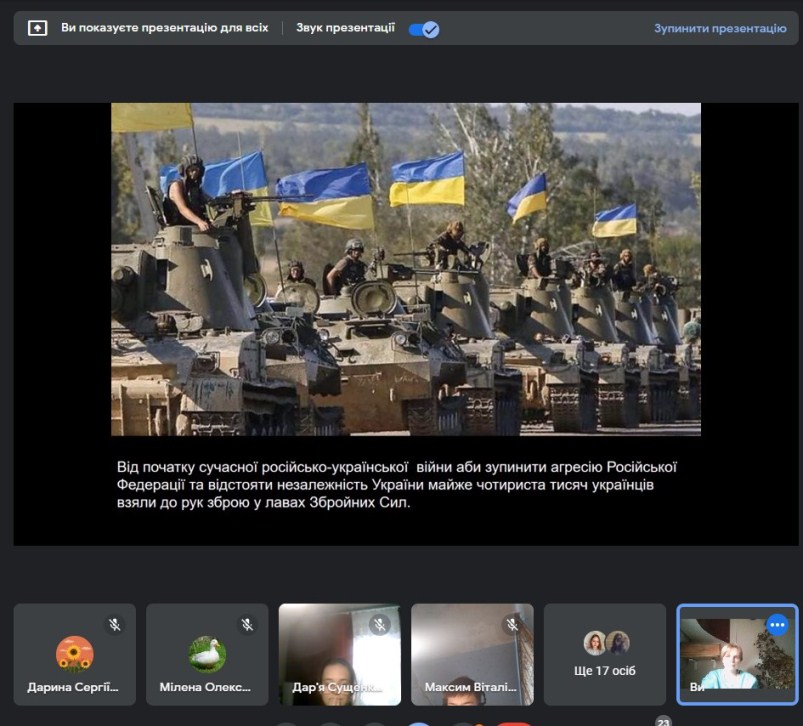Toggle the Звук презентації switch

tap(424, 29)
